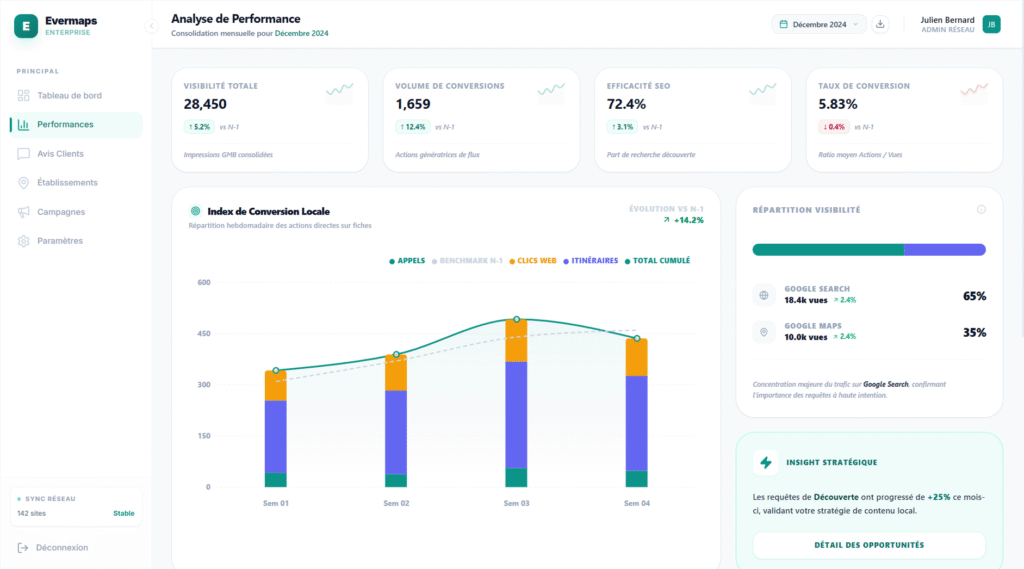Click the info icon in Répartition Visibilité
This screenshot has width=1024, height=569.
tap(981, 209)
